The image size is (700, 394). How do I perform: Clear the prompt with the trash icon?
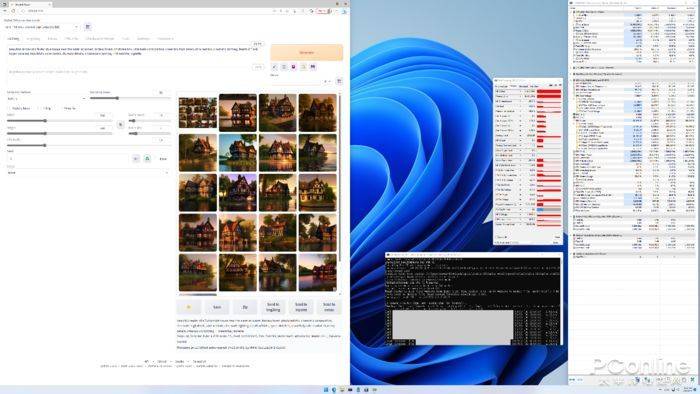coord(284,67)
